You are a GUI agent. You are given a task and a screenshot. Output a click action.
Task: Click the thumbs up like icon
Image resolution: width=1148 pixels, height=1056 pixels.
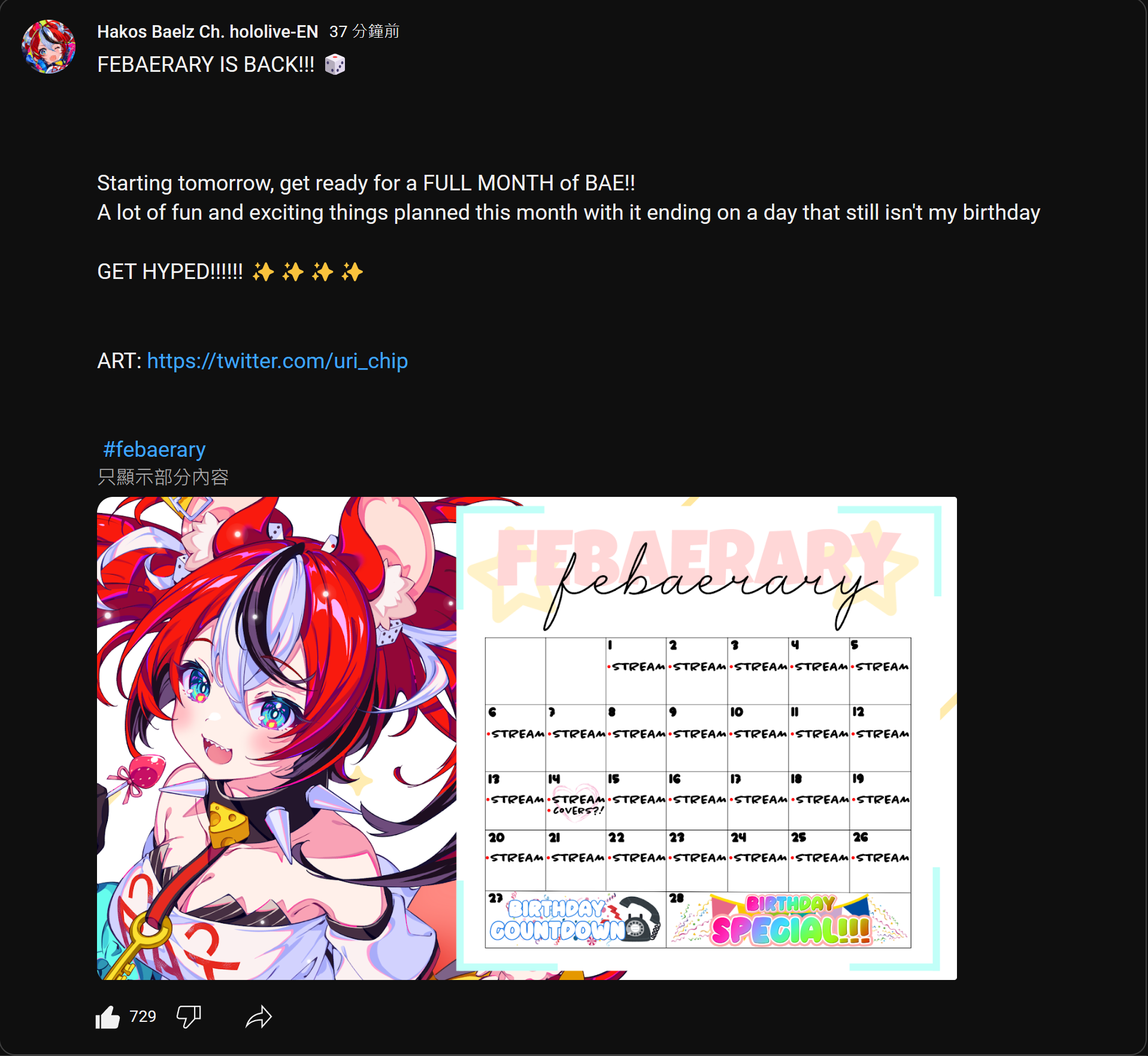tap(108, 1016)
